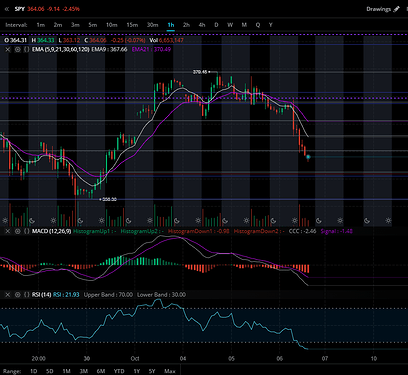Click the EMA9 : 367.66 value
The image size is (408, 375).
pyautogui.click(x=109, y=49)
